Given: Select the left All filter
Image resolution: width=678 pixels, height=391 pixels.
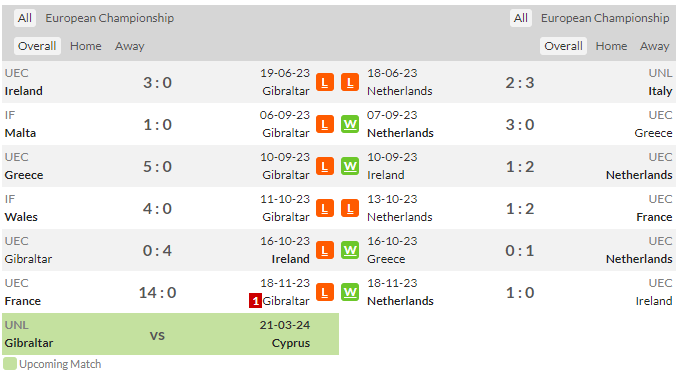Looking at the screenshot, I should click(x=25, y=18).
